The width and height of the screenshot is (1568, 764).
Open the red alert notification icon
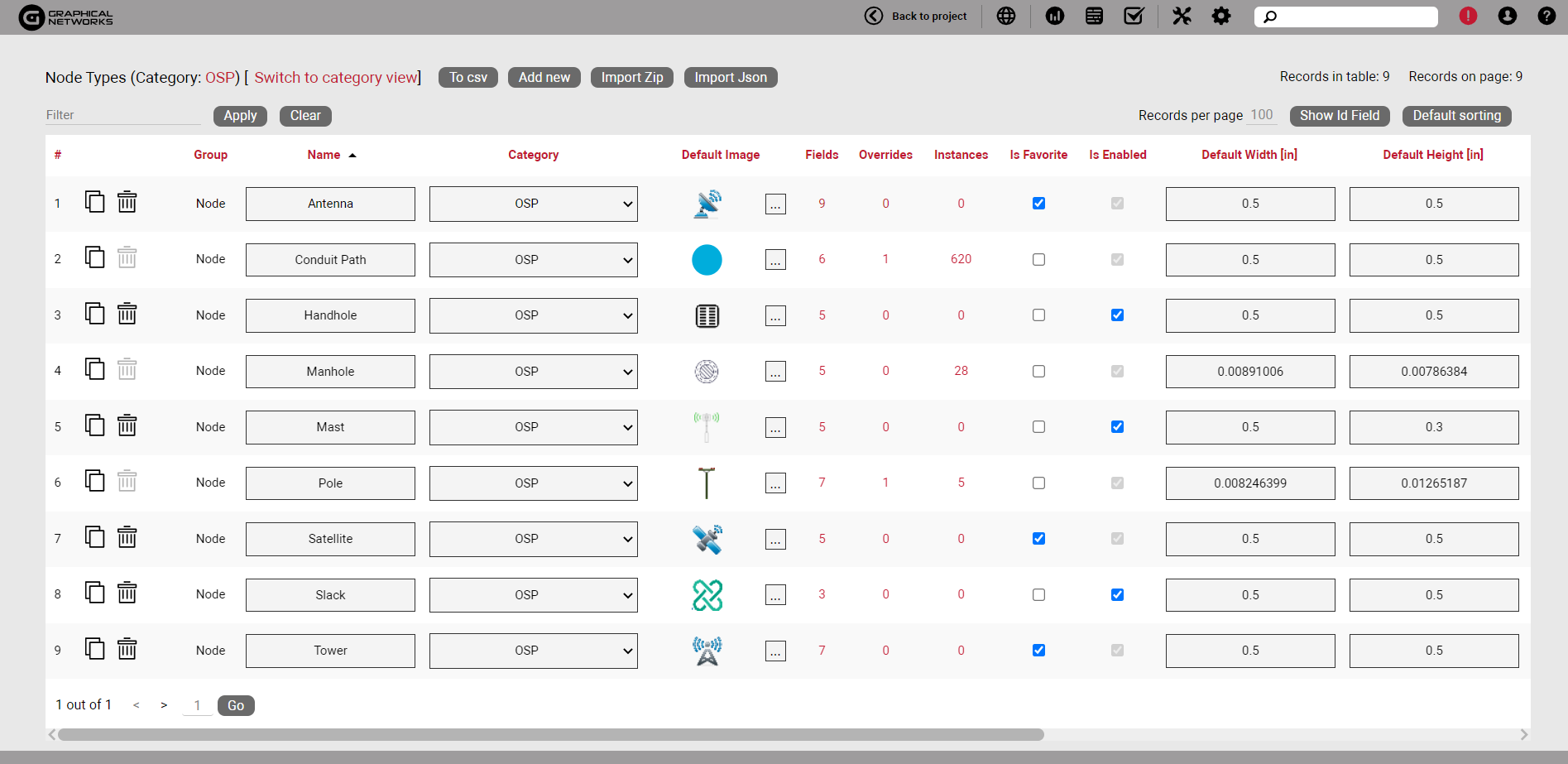1468,16
